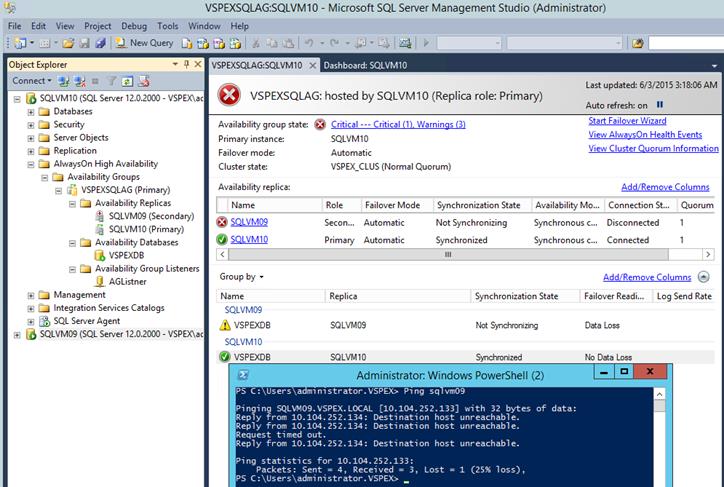Switch to the VSPEXSQLAG:SQLVM10 tab
Viewport: 724px width, 487px height.
(x=257, y=65)
